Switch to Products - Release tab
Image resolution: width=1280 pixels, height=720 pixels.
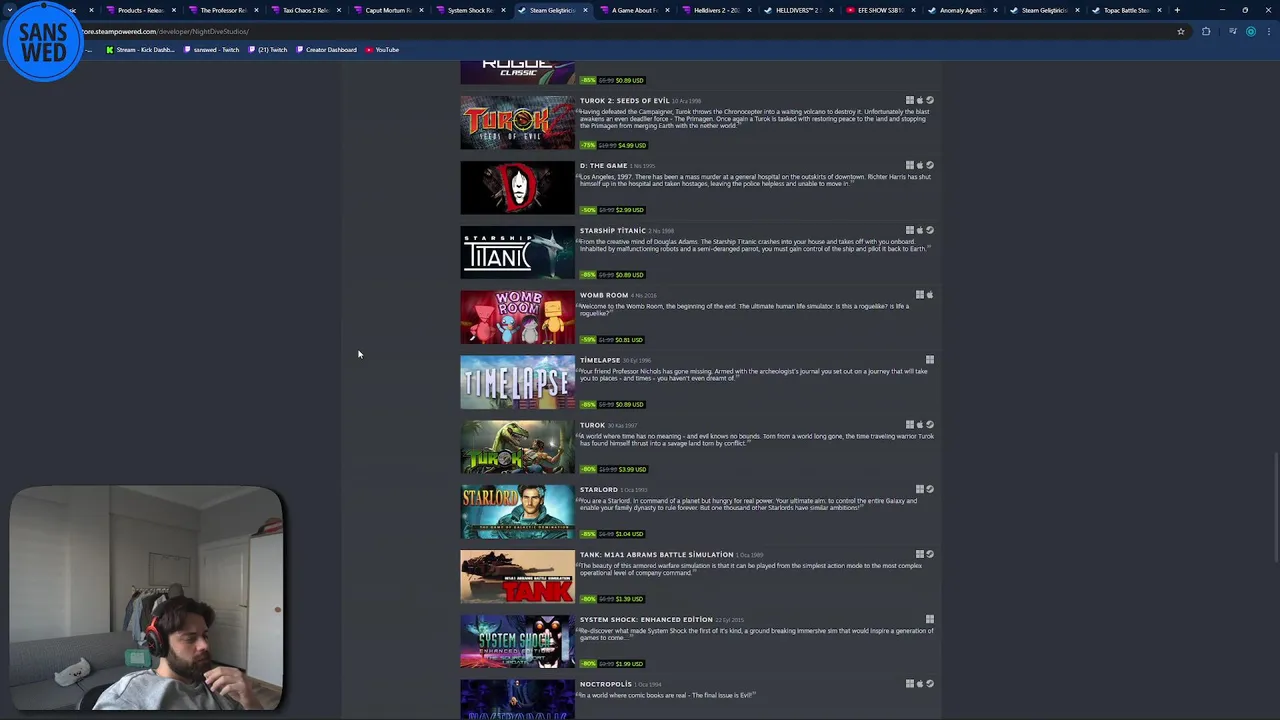coord(141,10)
